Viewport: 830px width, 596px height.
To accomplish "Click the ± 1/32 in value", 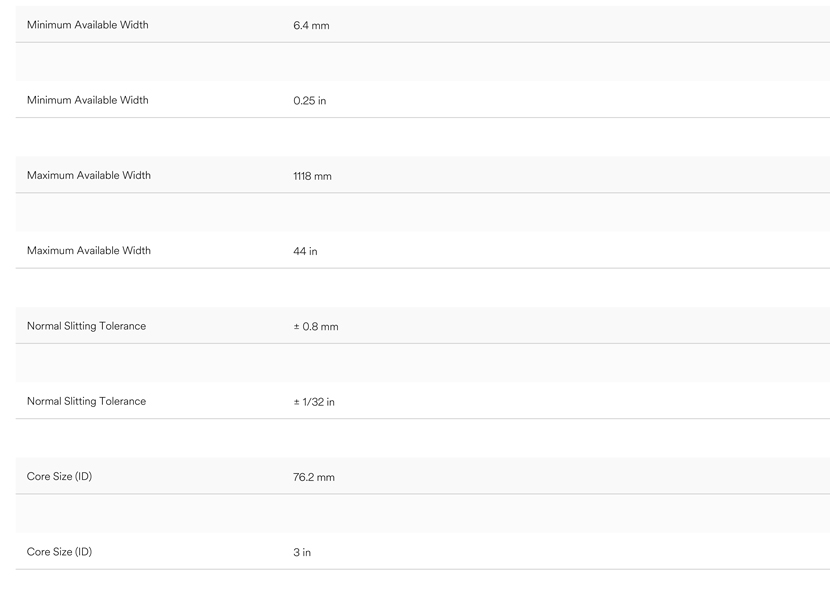I will coord(314,402).
